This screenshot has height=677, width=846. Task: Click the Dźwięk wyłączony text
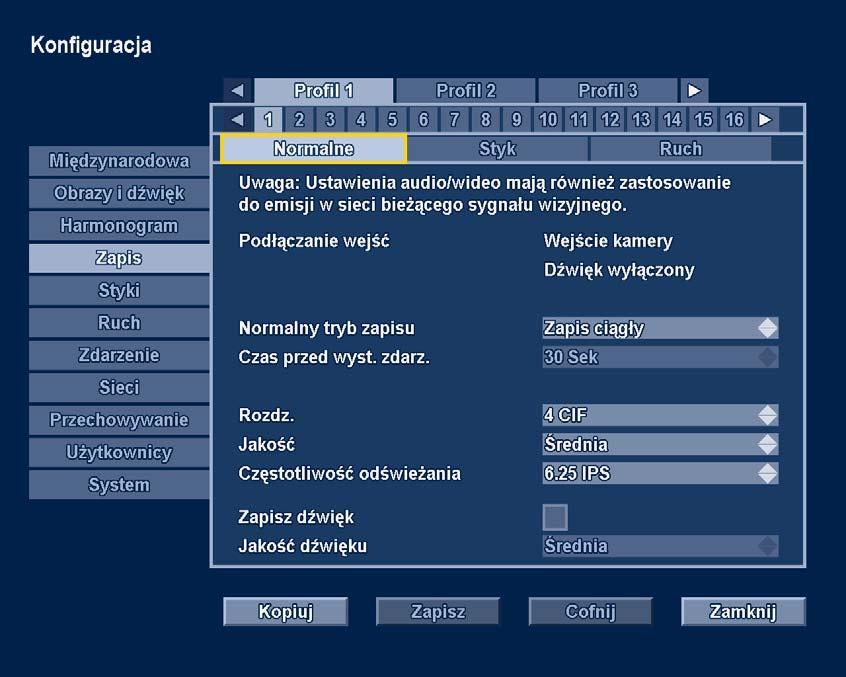[x=619, y=270]
